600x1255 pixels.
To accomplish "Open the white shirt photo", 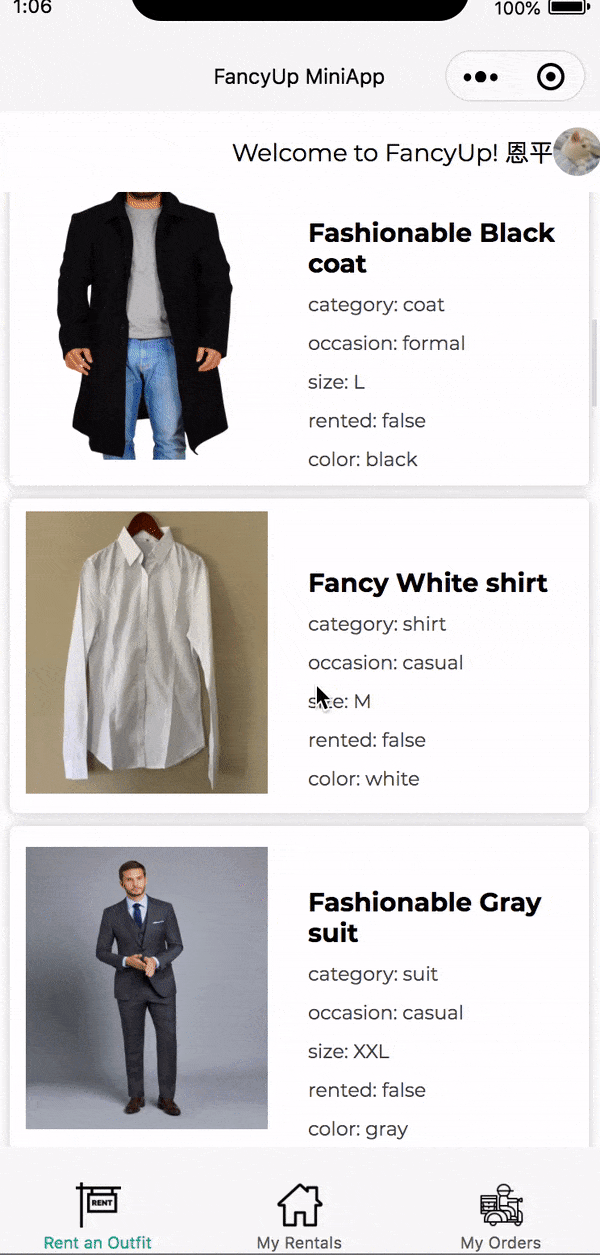I will [146, 652].
